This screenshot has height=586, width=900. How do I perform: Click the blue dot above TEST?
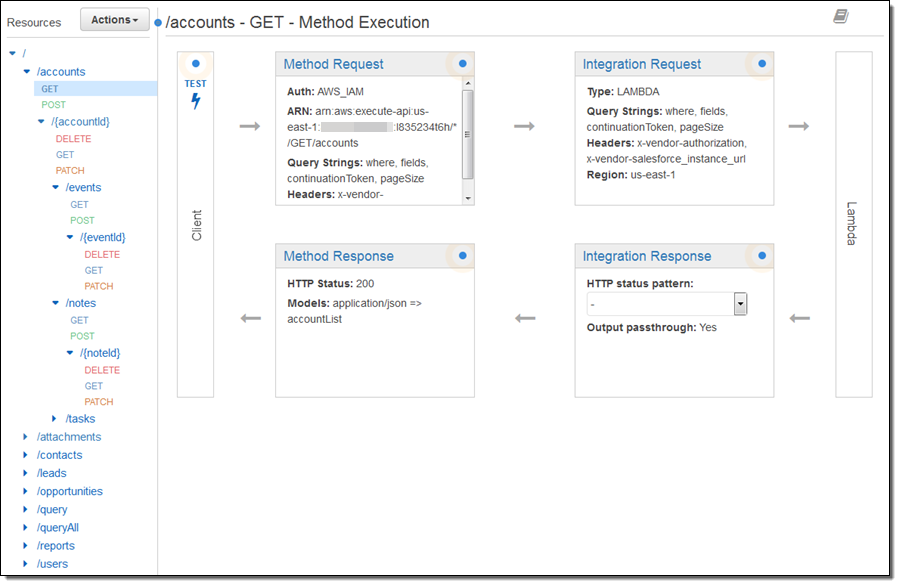click(196, 63)
